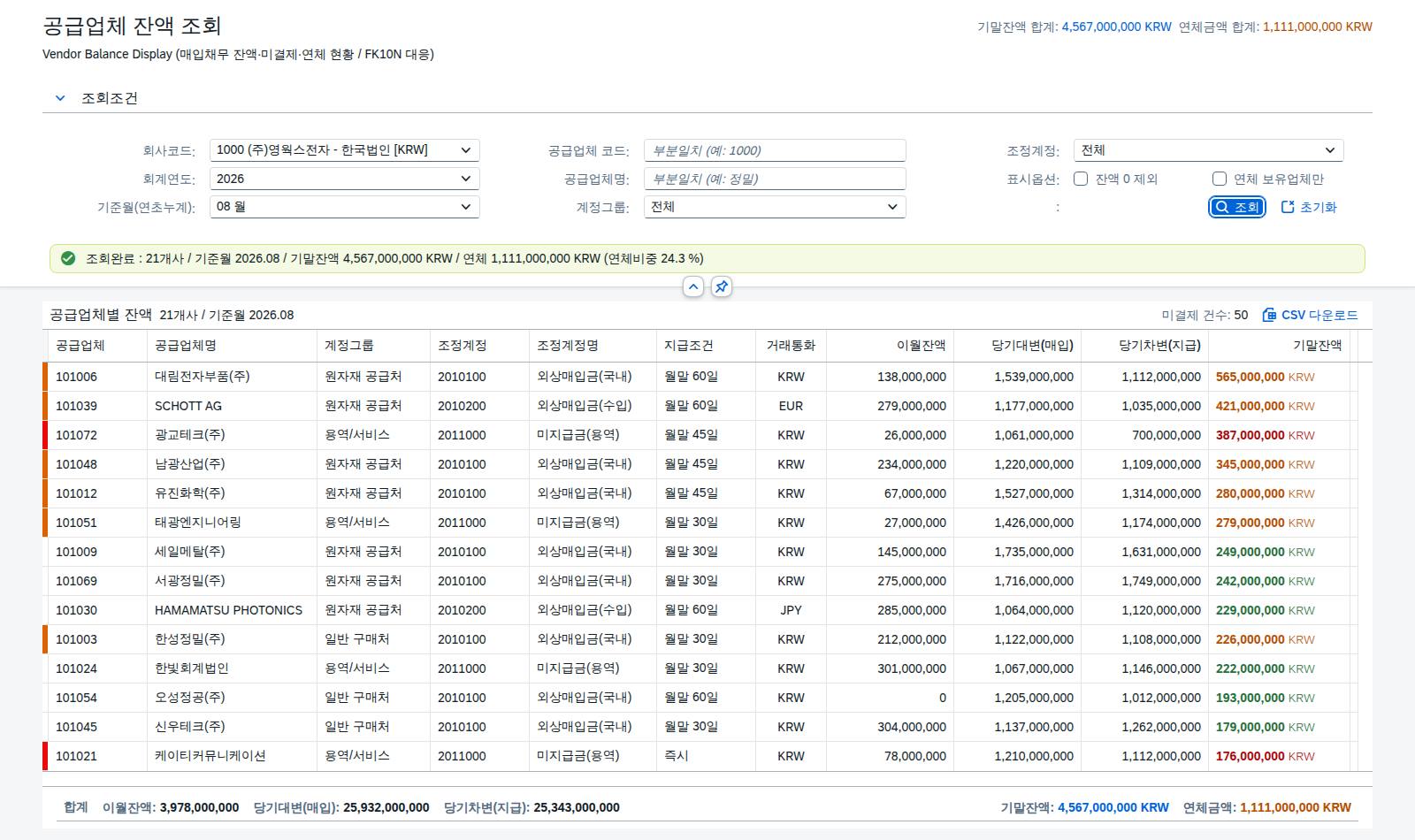Click vendor 오성정공(주)

coord(190,698)
